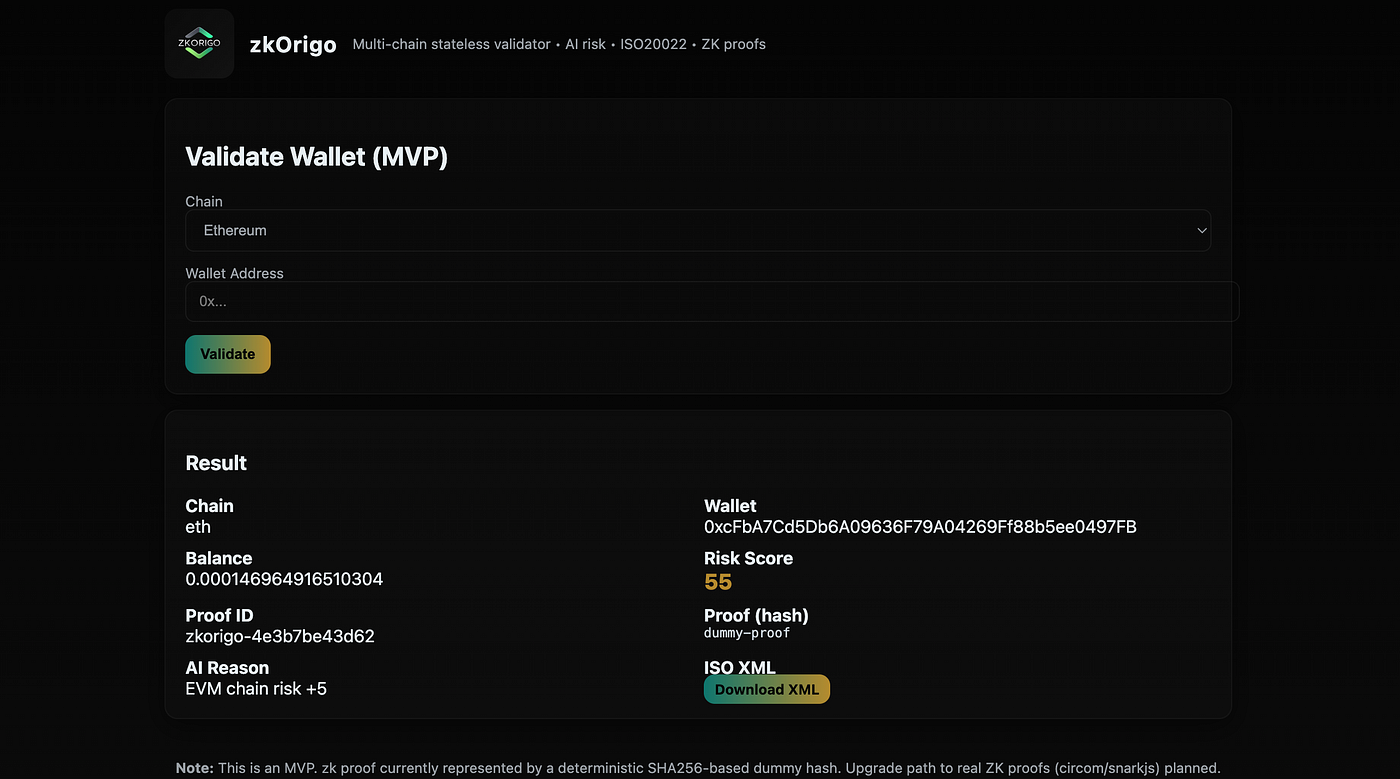Click the Validate Wallet (MVP) heading
The height and width of the screenshot is (779, 1400).
coord(316,157)
